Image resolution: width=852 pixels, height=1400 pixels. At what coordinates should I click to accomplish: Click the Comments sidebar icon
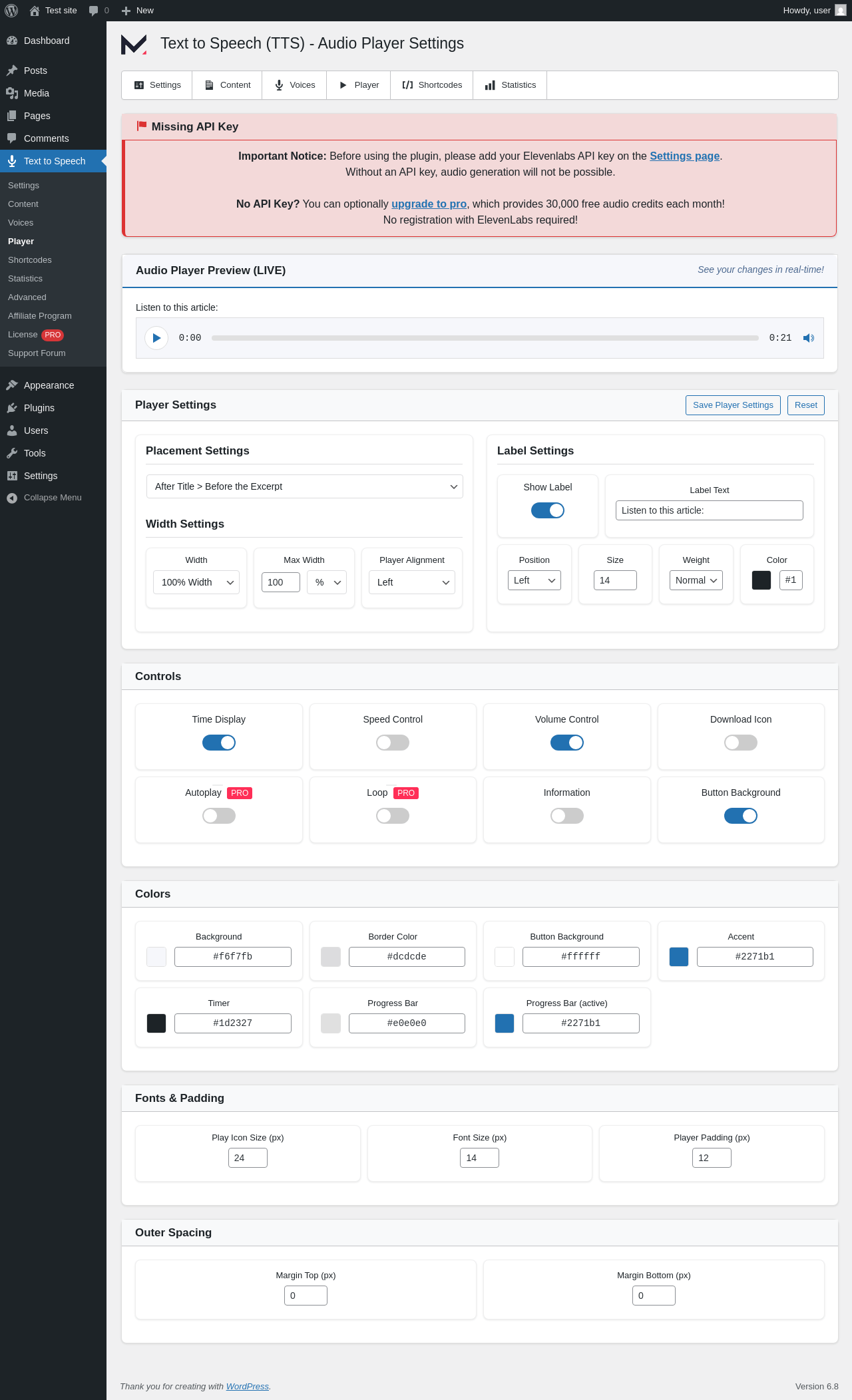click(12, 138)
